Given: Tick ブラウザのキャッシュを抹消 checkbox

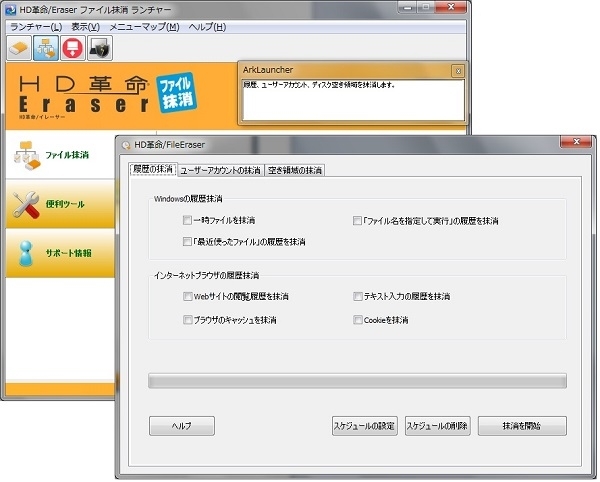Looking at the screenshot, I should point(188,320).
